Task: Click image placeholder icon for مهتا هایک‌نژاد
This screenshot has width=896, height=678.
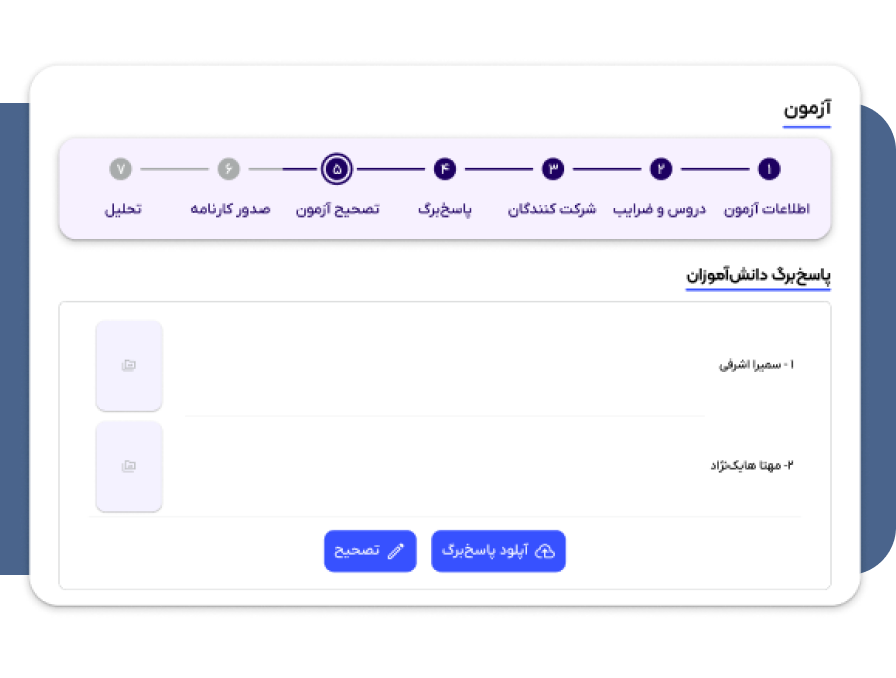Action: (x=129, y=466)
